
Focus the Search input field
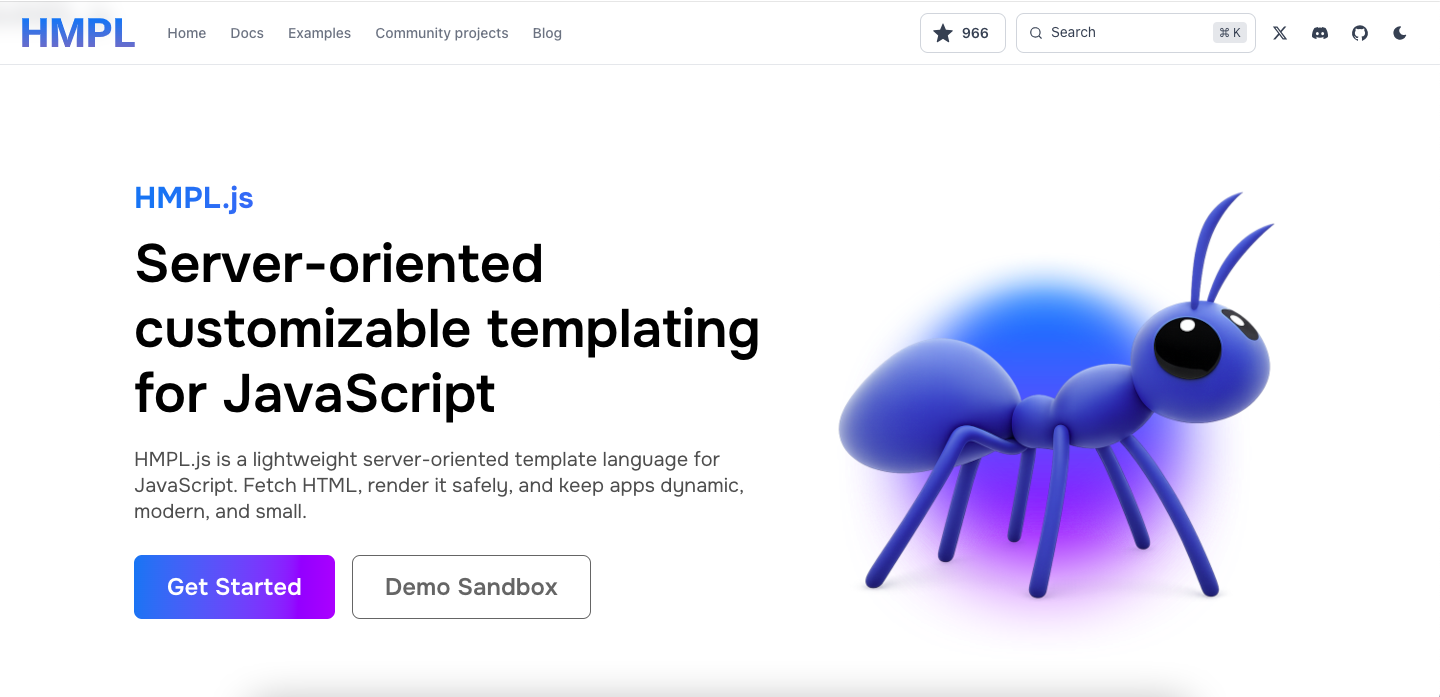(x=1135, y=33)
